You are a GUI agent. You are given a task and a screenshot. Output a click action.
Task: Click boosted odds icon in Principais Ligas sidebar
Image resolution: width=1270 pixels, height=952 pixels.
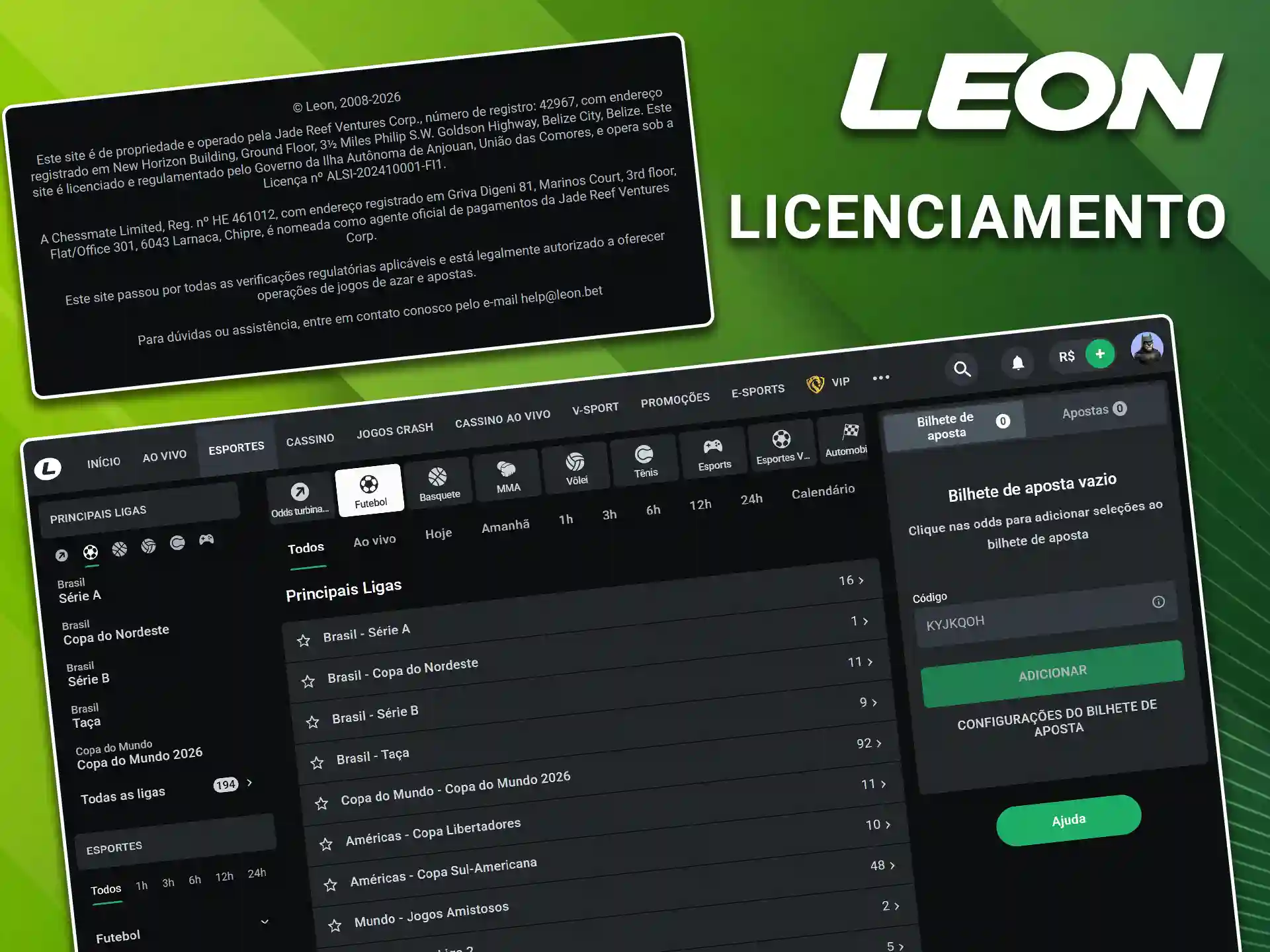(62, 555)
